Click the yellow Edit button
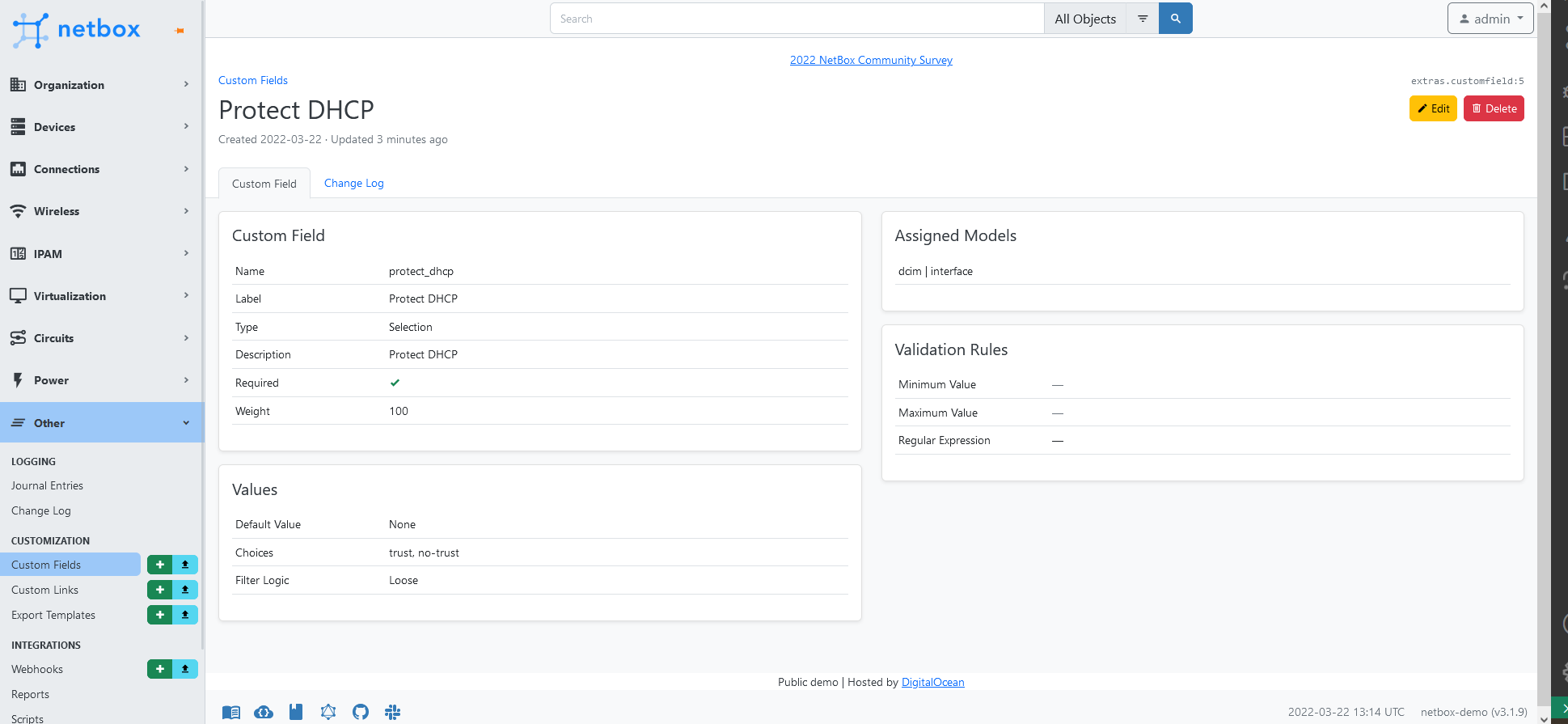The width and height of the screenshot is (1568, 724). pyautogui.click(x=1433, y=108)
